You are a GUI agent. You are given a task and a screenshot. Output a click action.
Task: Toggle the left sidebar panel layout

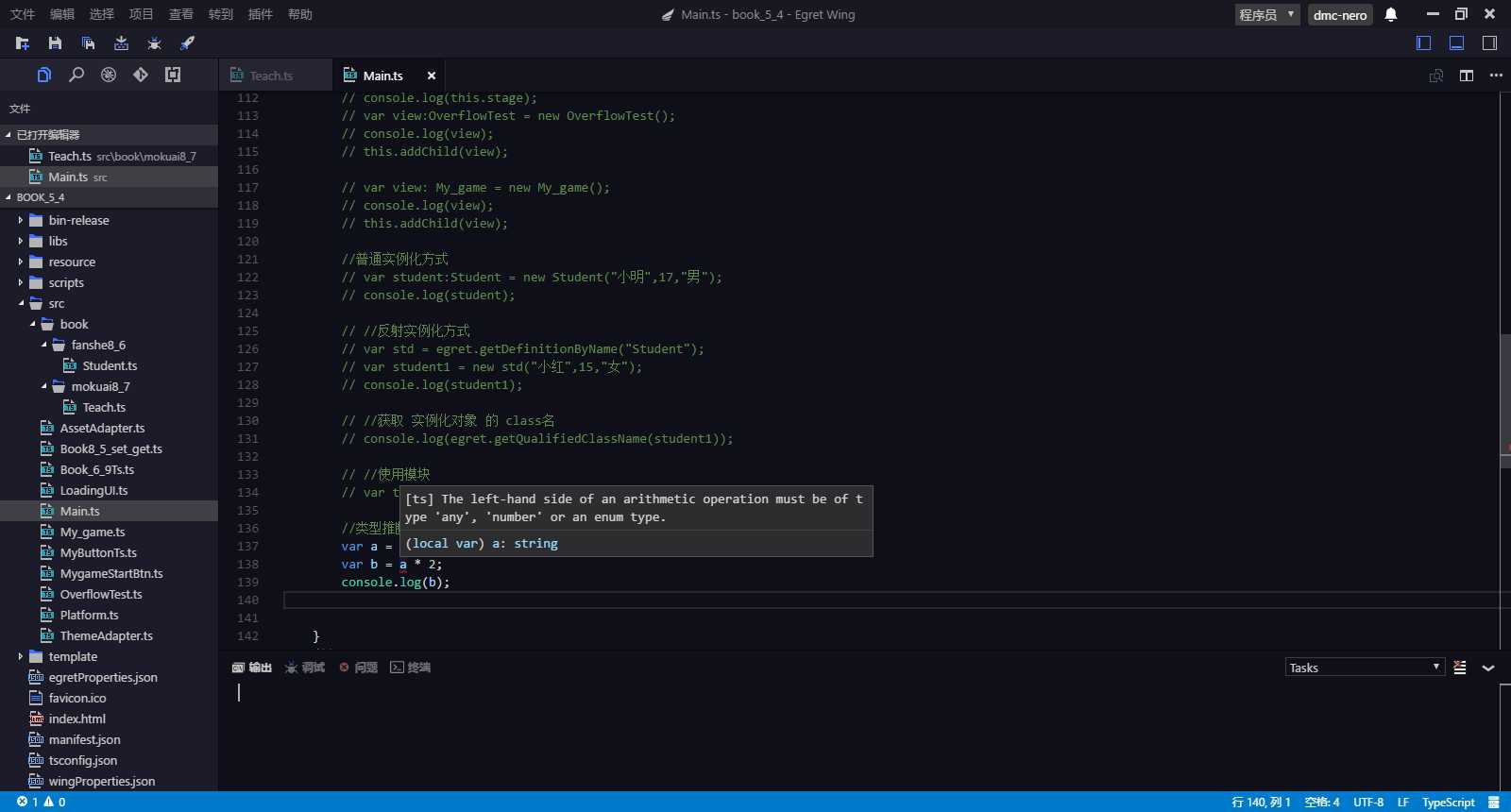tap(1424, 42)
